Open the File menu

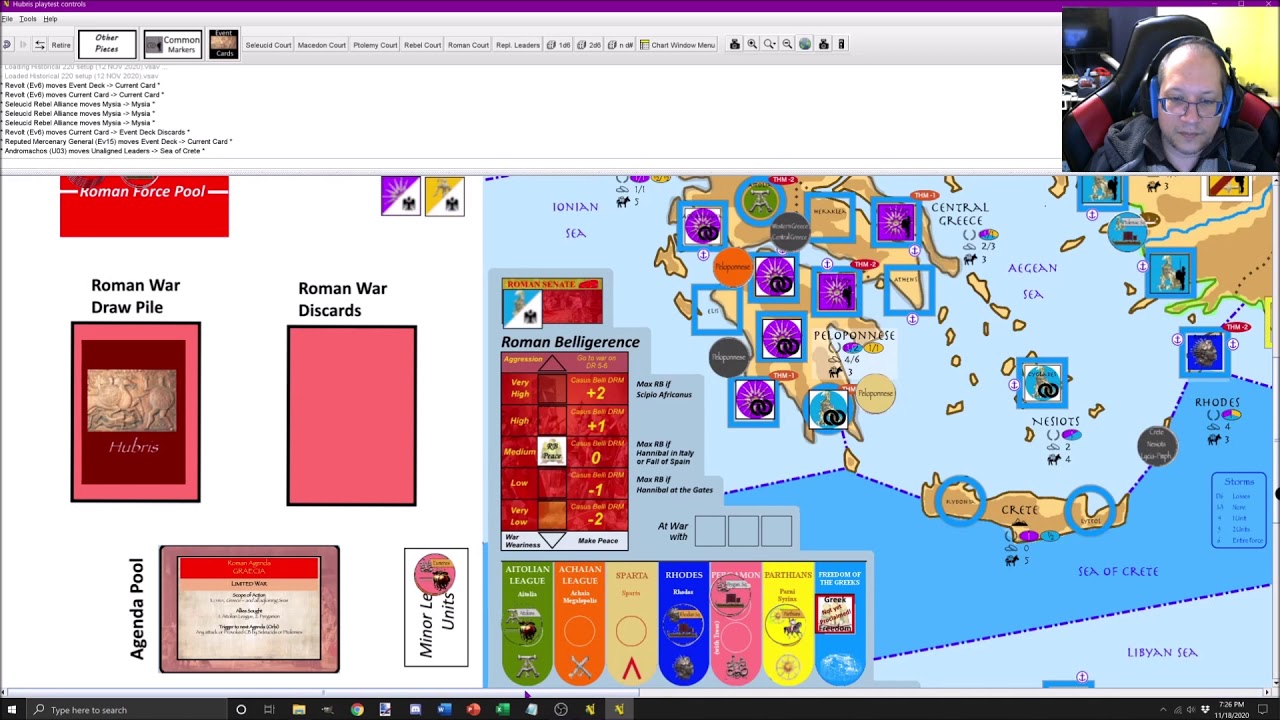point(7,19)
